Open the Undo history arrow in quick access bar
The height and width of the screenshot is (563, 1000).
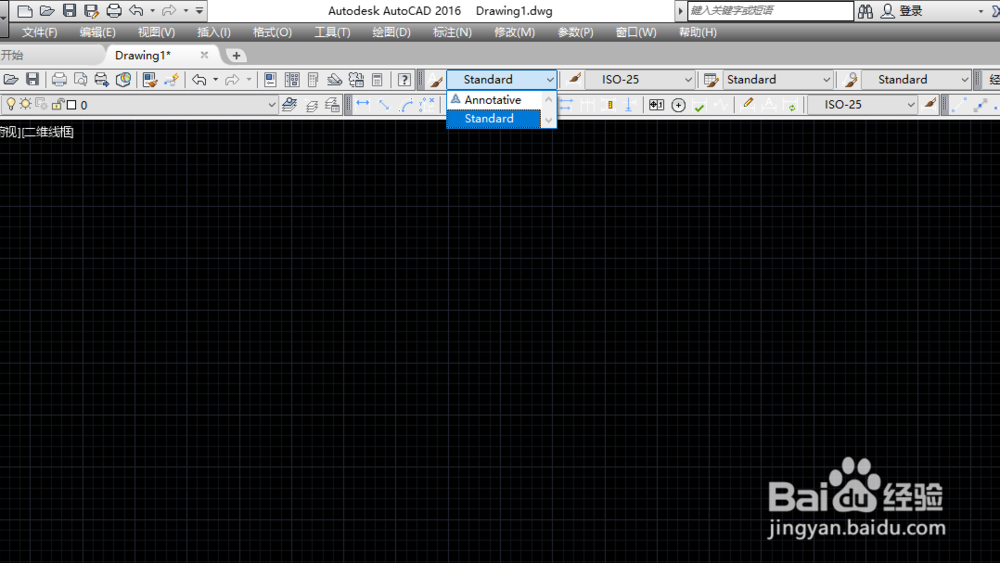[x=152, y=11]
